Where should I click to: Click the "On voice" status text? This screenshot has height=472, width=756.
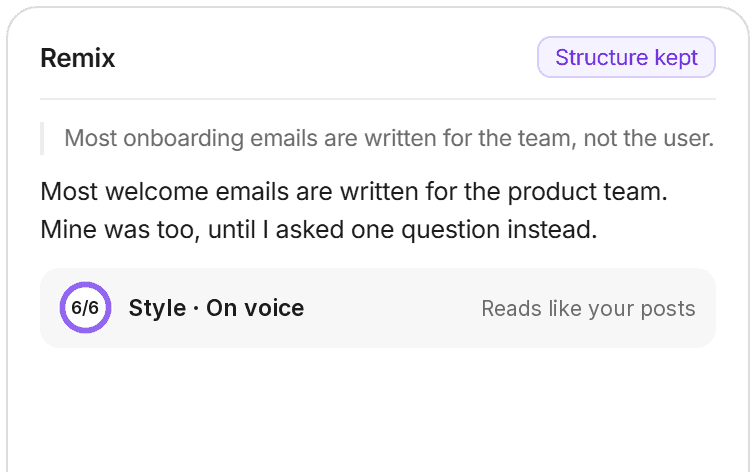point(255,308)
